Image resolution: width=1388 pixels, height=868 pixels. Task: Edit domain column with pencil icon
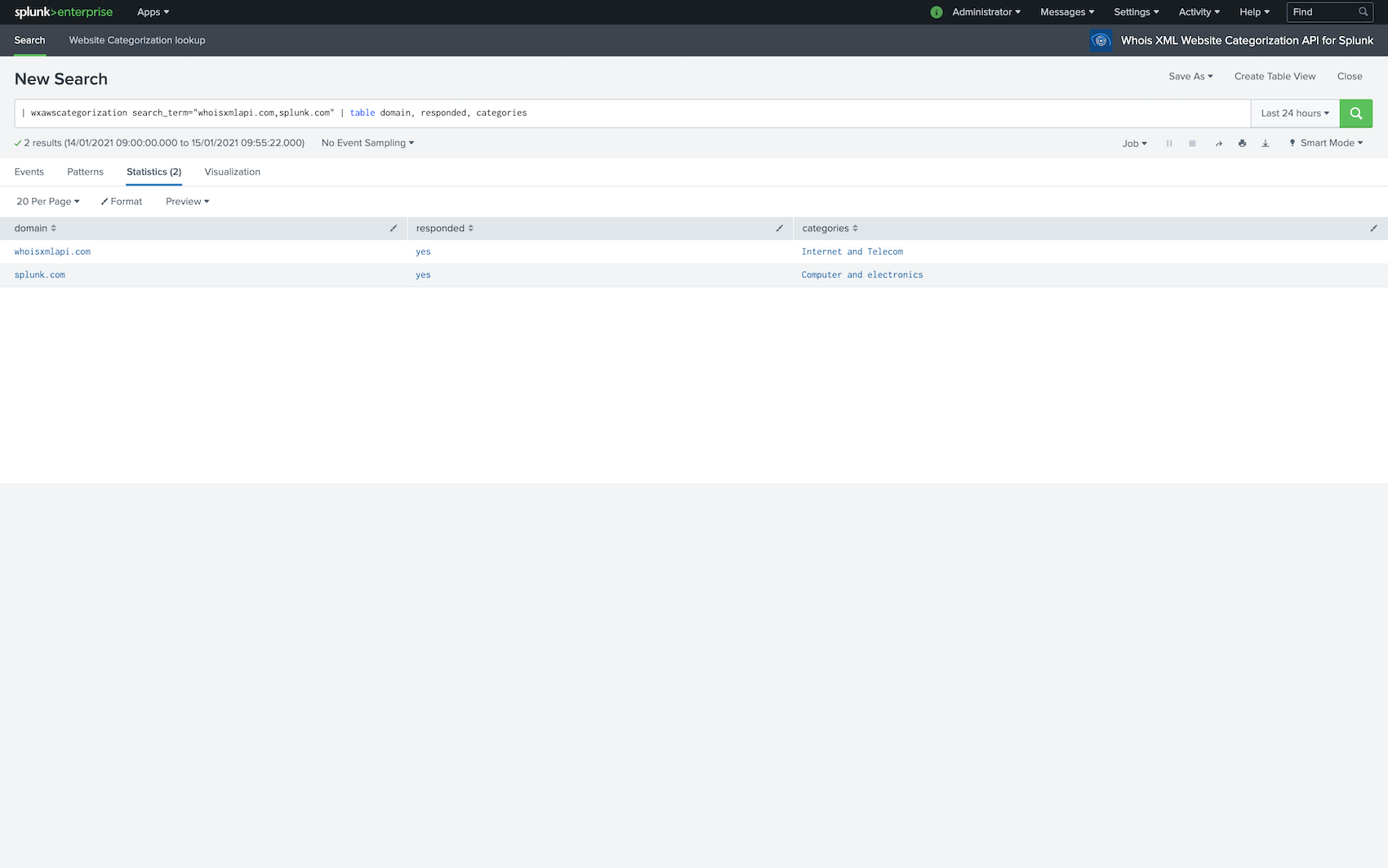click(x=394, y=229)
